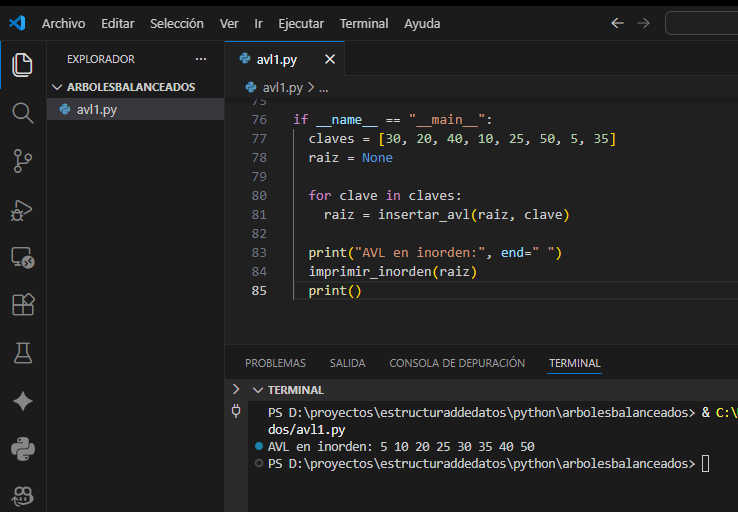
Task: Click the sparkle AI assistant icon
Action: tap(22, 401)
